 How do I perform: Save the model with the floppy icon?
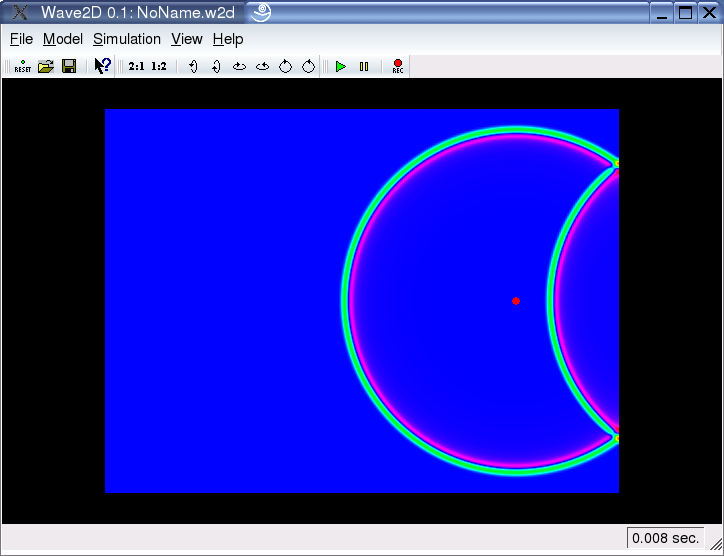click(69, 66)
